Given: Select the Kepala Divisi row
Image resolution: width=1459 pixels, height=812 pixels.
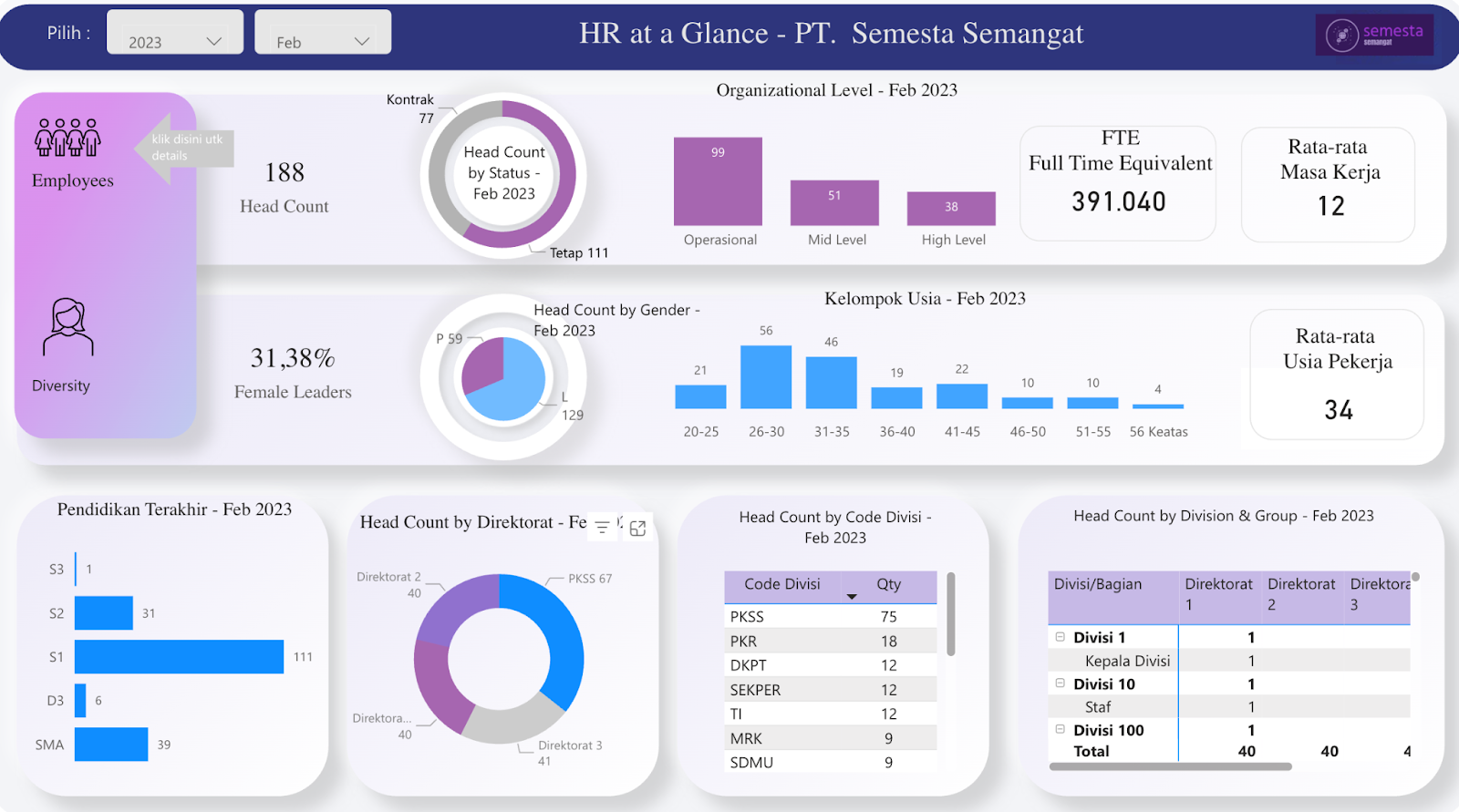Looking at the screenshot, I should click(x=1229, y=661).
